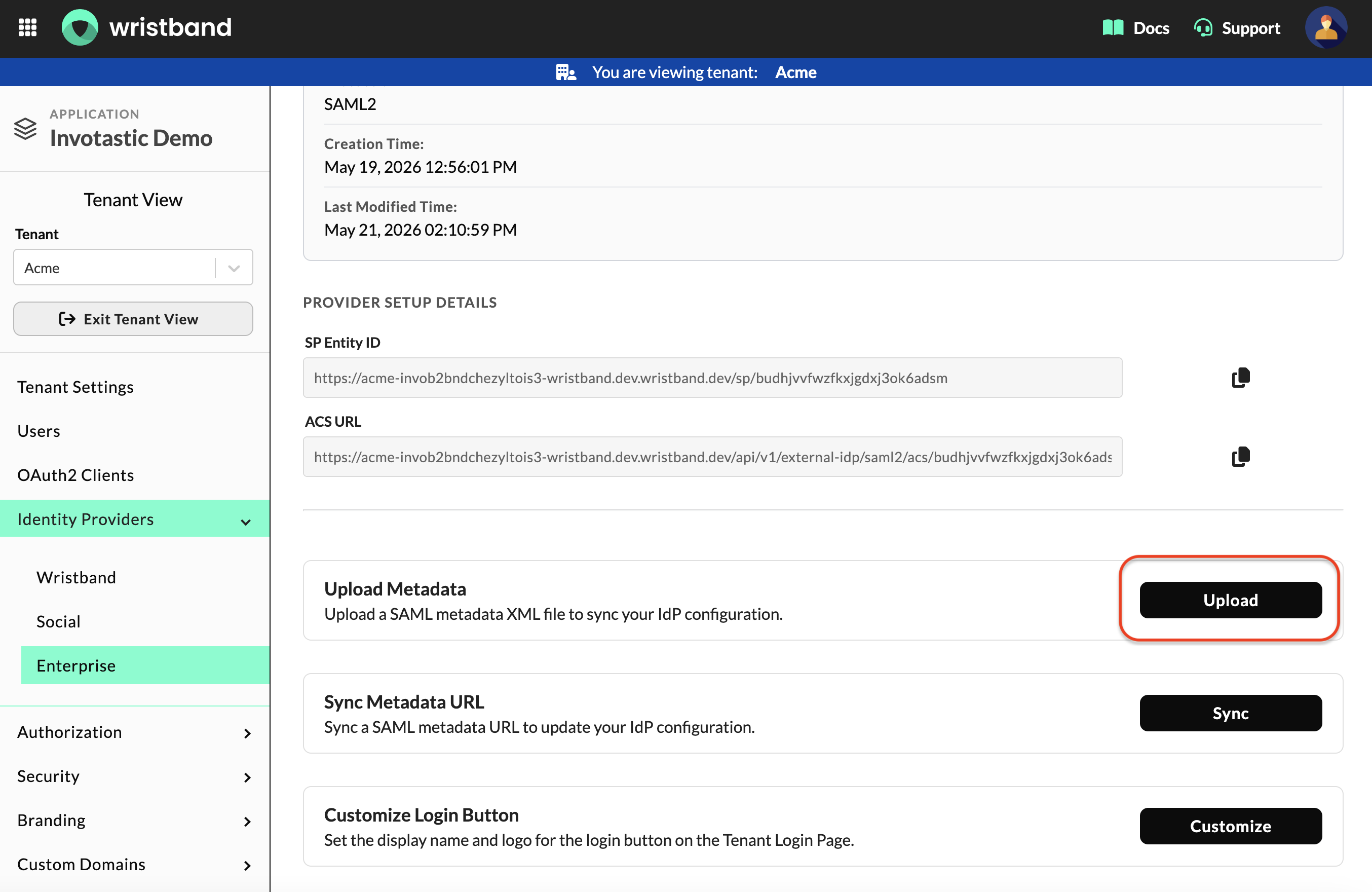Select the Social identity providers item

pyautogui.click(x=58, y=621)
